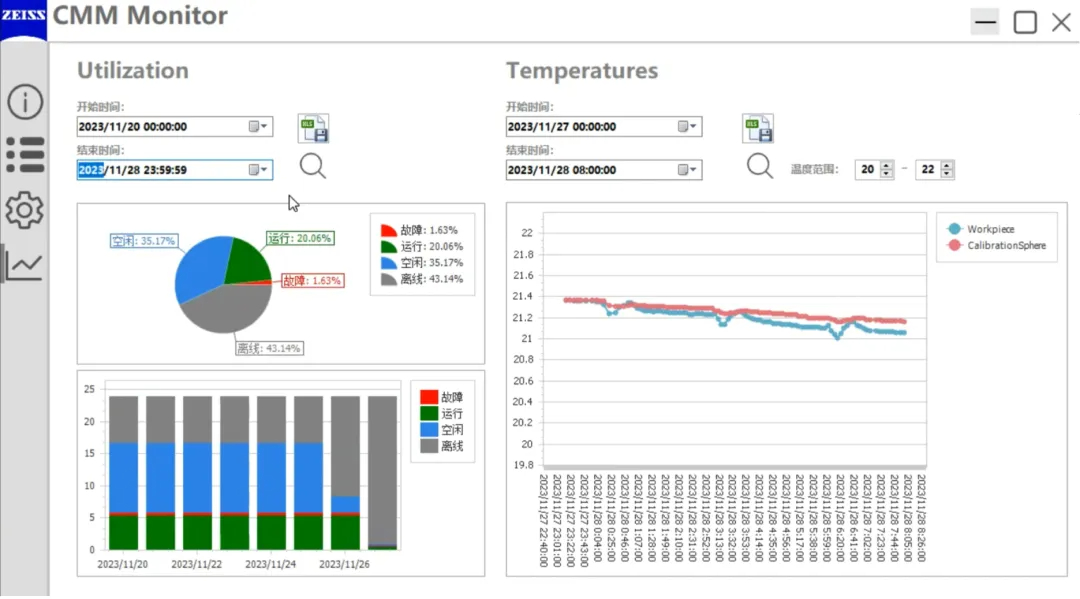
Task: Close the CMM Monitor window
Action: [x=1061, y=22]
